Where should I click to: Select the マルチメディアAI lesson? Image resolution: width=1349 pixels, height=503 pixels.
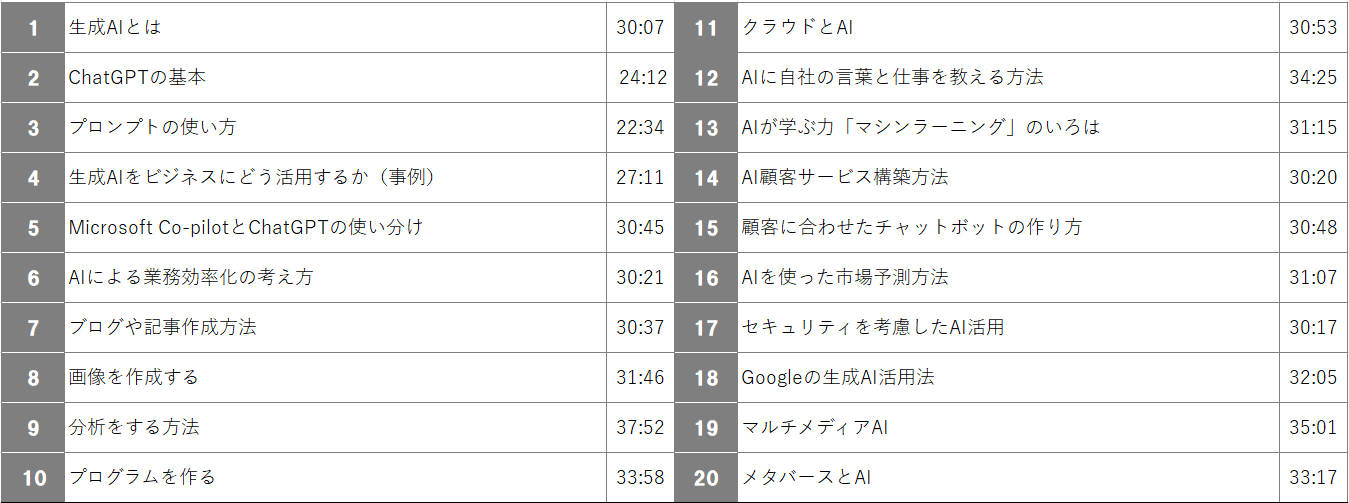coord(815,427)
